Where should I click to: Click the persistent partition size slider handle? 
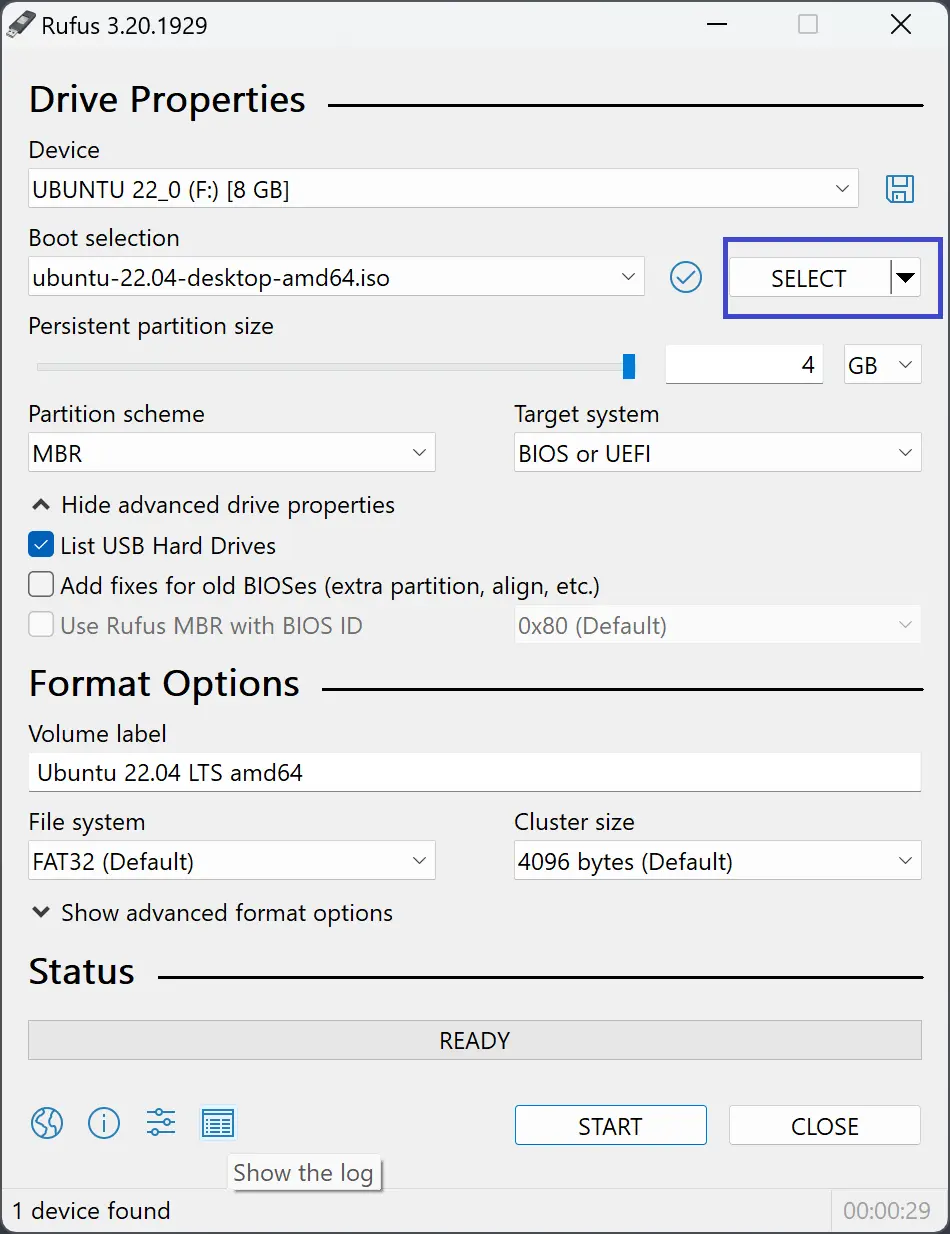click(629, 367)
